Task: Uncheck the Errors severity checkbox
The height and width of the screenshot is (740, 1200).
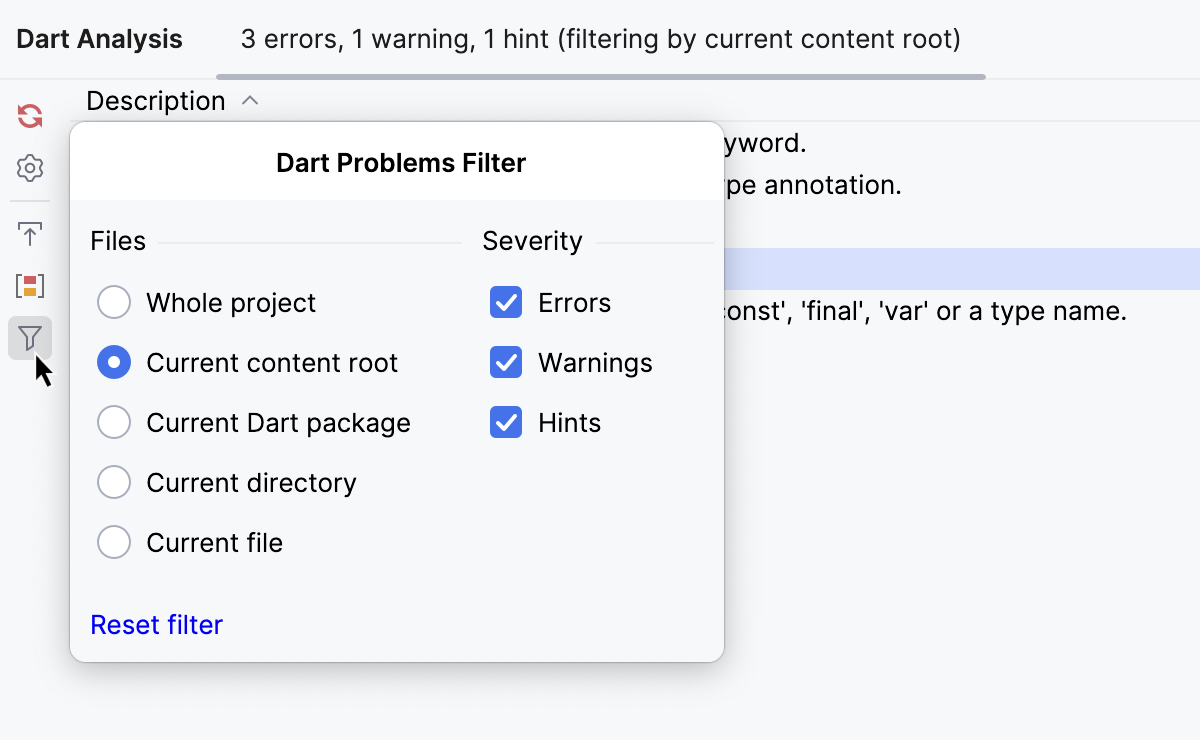Action: coord(506,302)
